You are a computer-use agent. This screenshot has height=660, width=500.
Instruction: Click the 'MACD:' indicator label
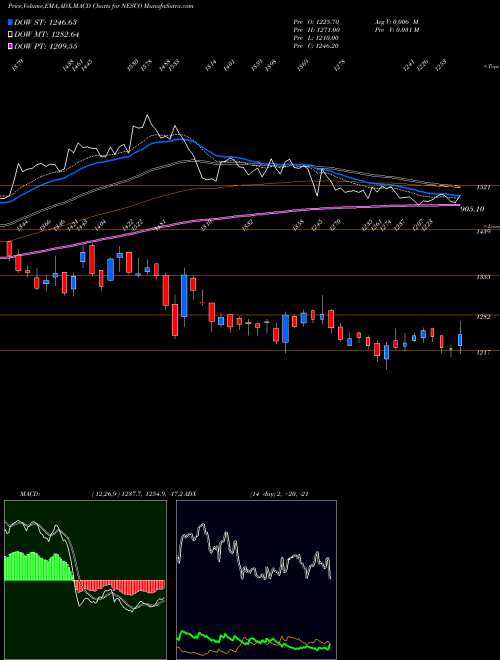point(30,494)
